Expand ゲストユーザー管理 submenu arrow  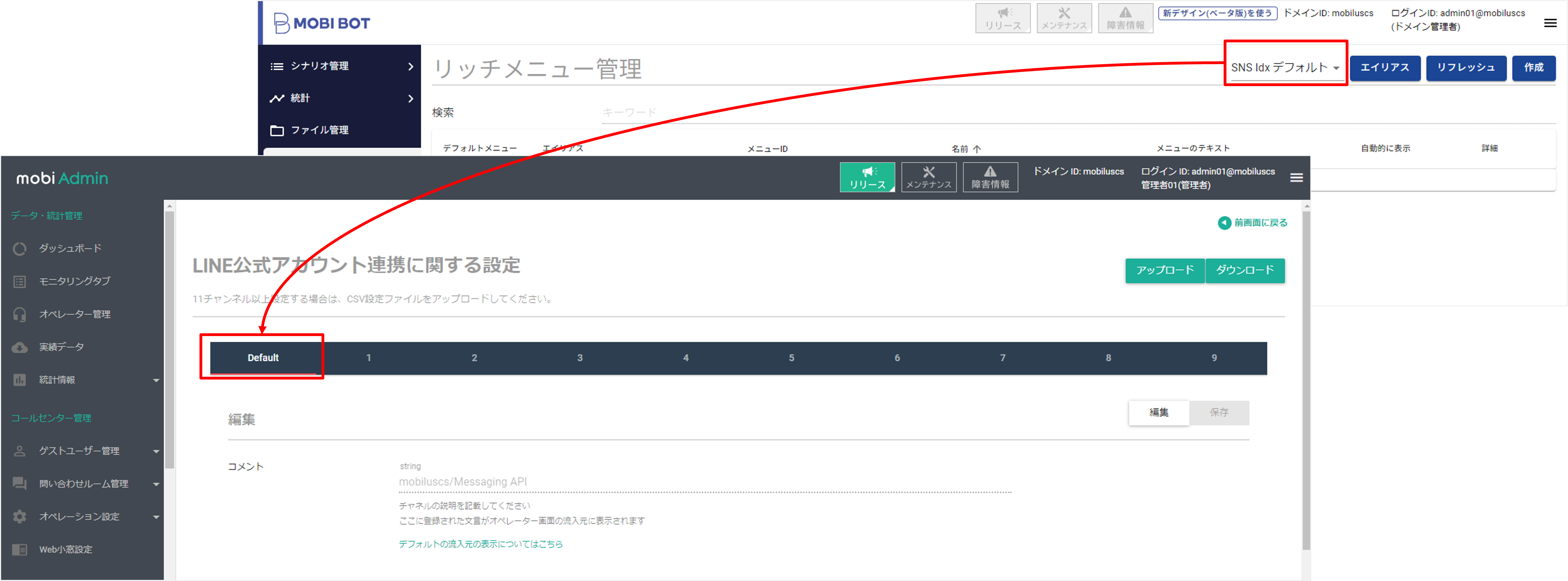coord(156,452)
